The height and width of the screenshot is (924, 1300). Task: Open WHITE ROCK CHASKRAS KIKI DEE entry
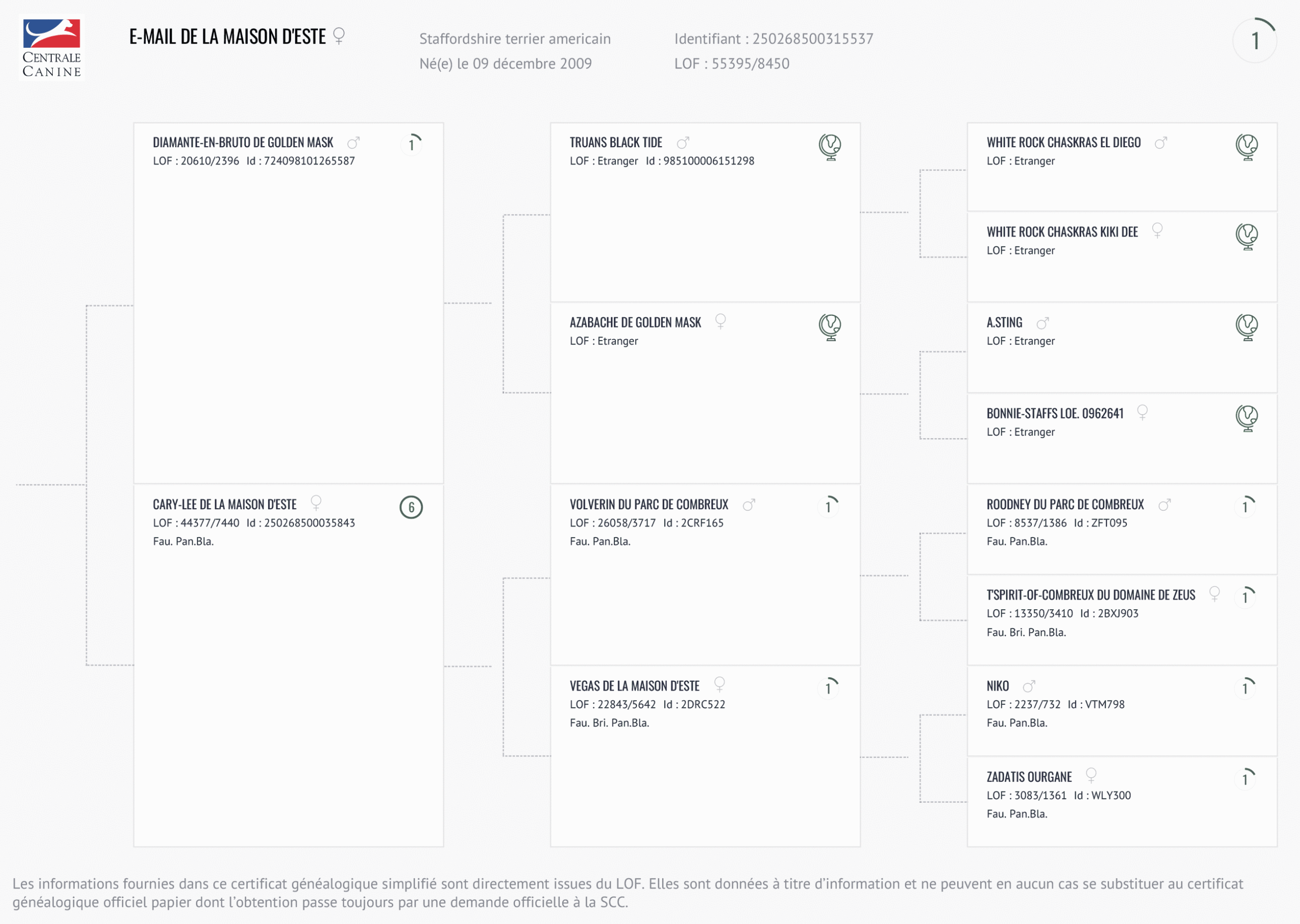coord(1062,232)
